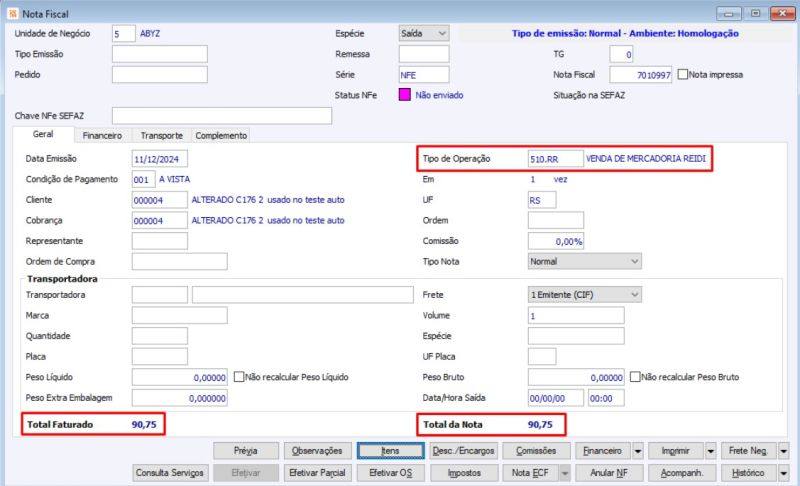Click the Data Saída field 00/00/00
The height and width of the screenshot is (486, 800).
point(556,398)
